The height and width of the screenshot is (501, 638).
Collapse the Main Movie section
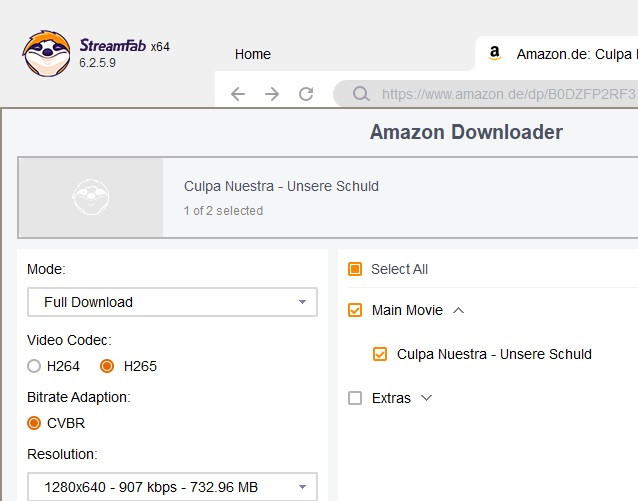pyautogui.click(x=459, y=311)
